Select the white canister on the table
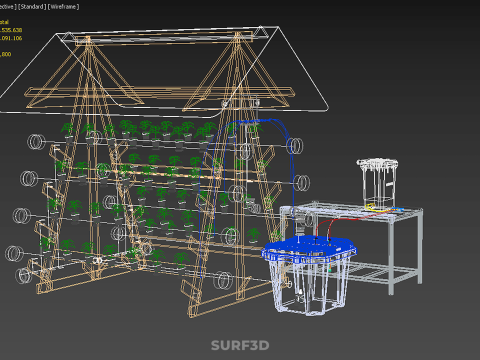Screen dimensions: 480x360 378,183
